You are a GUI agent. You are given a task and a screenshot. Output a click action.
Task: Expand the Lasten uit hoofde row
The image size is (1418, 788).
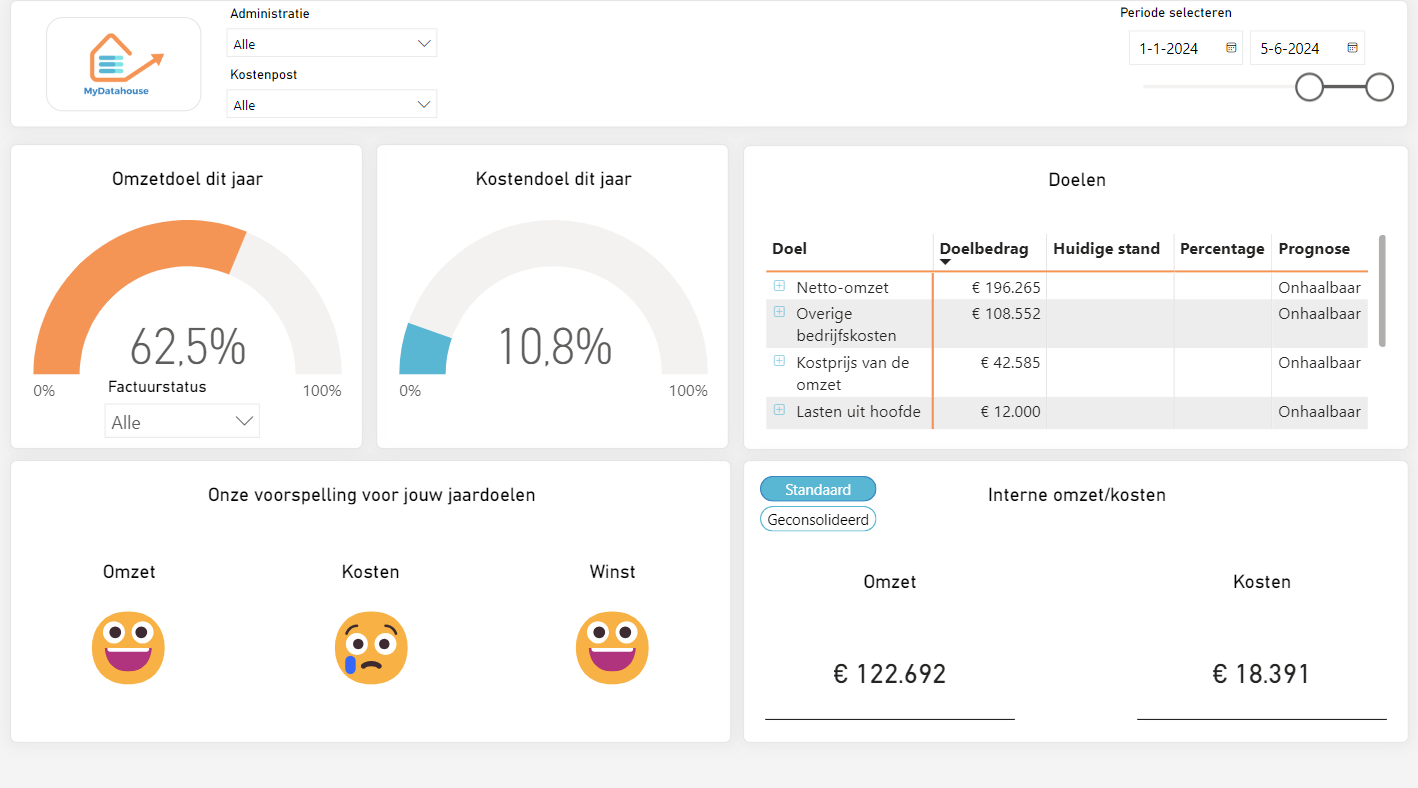[x=779, y=410]
